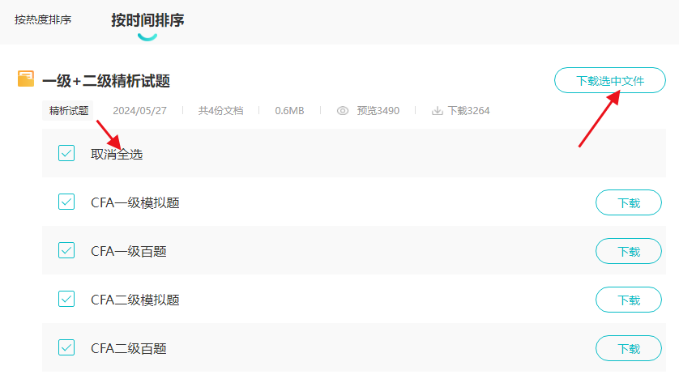
Task: Click the 预览 eye icon
Action: point(343,111)
